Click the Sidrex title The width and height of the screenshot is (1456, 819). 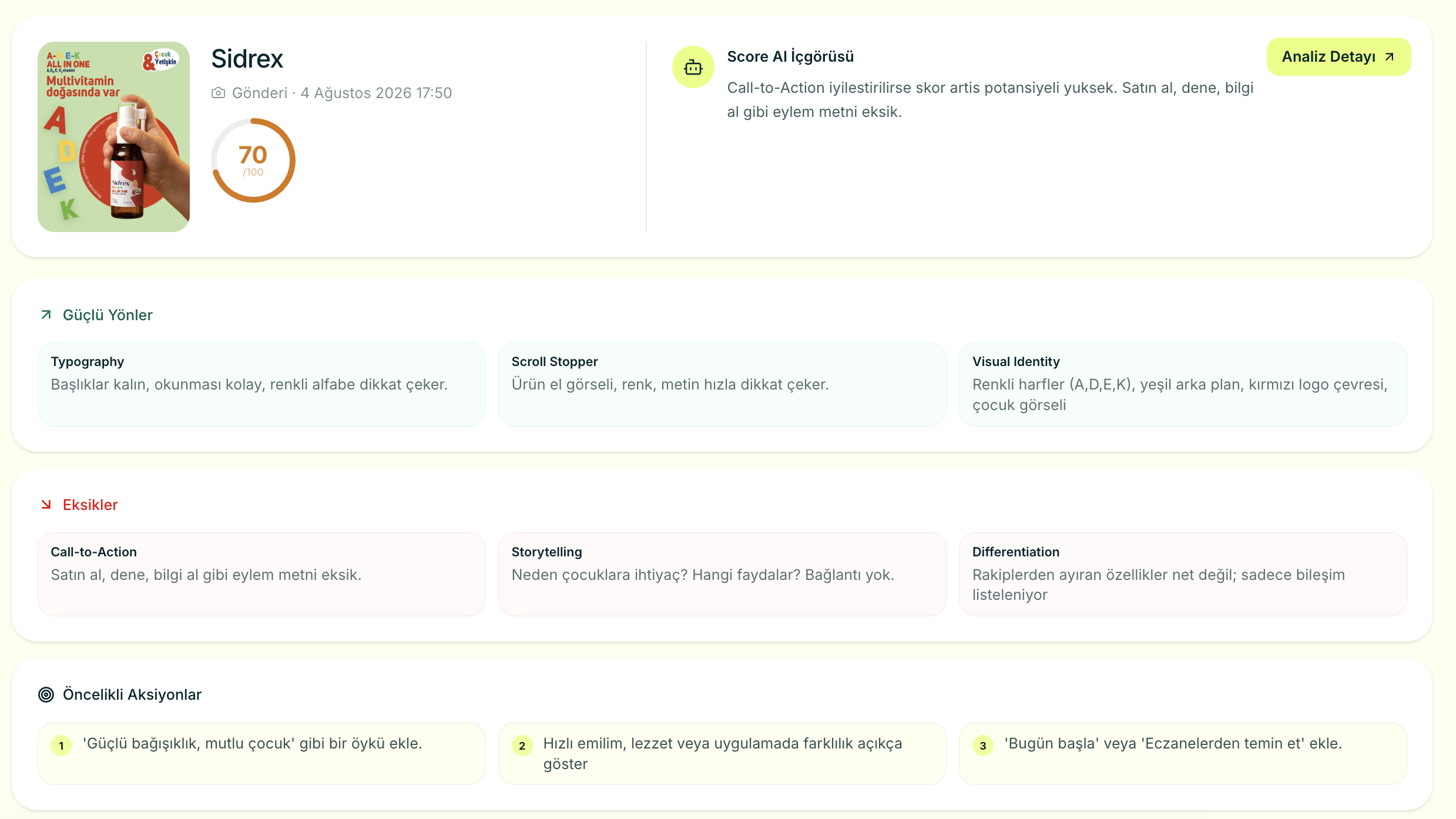click(247, 59)
